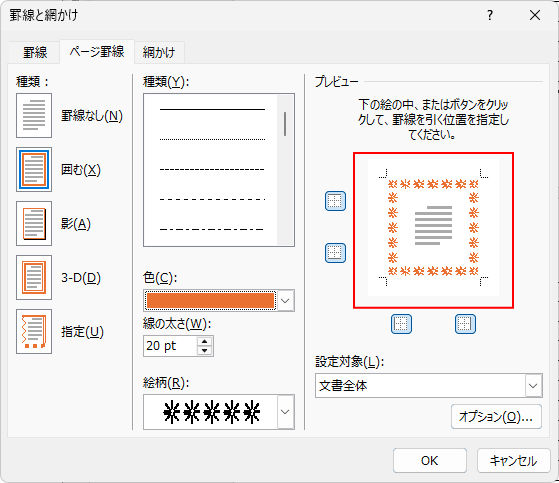The height and width of the screenshot is (483, 559).
Task: Select the dotted line style in list
Action: [212, 139]
